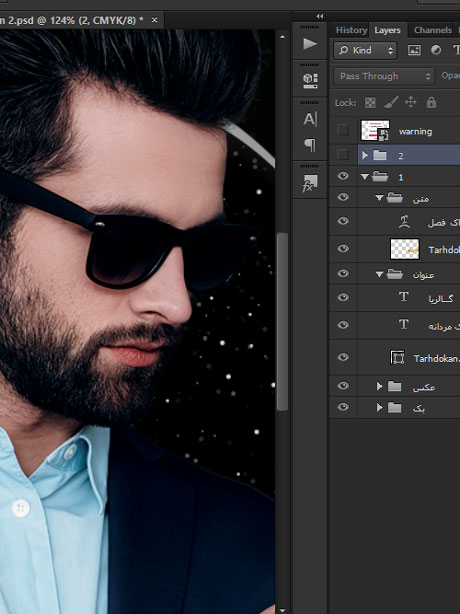Hide group 1 using its eye icon

pos(343,176)
